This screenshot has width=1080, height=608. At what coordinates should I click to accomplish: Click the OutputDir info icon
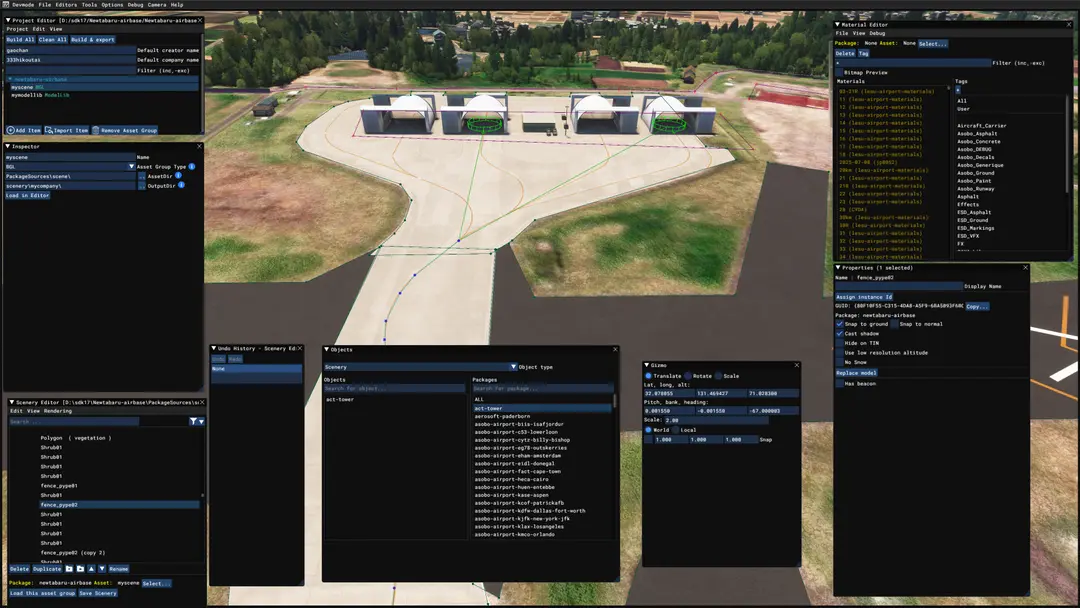coord(181,185)
